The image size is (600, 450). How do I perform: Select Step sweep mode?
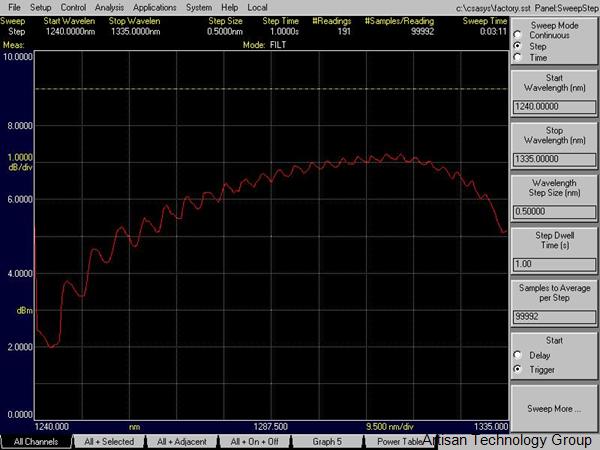pos(517,46)
